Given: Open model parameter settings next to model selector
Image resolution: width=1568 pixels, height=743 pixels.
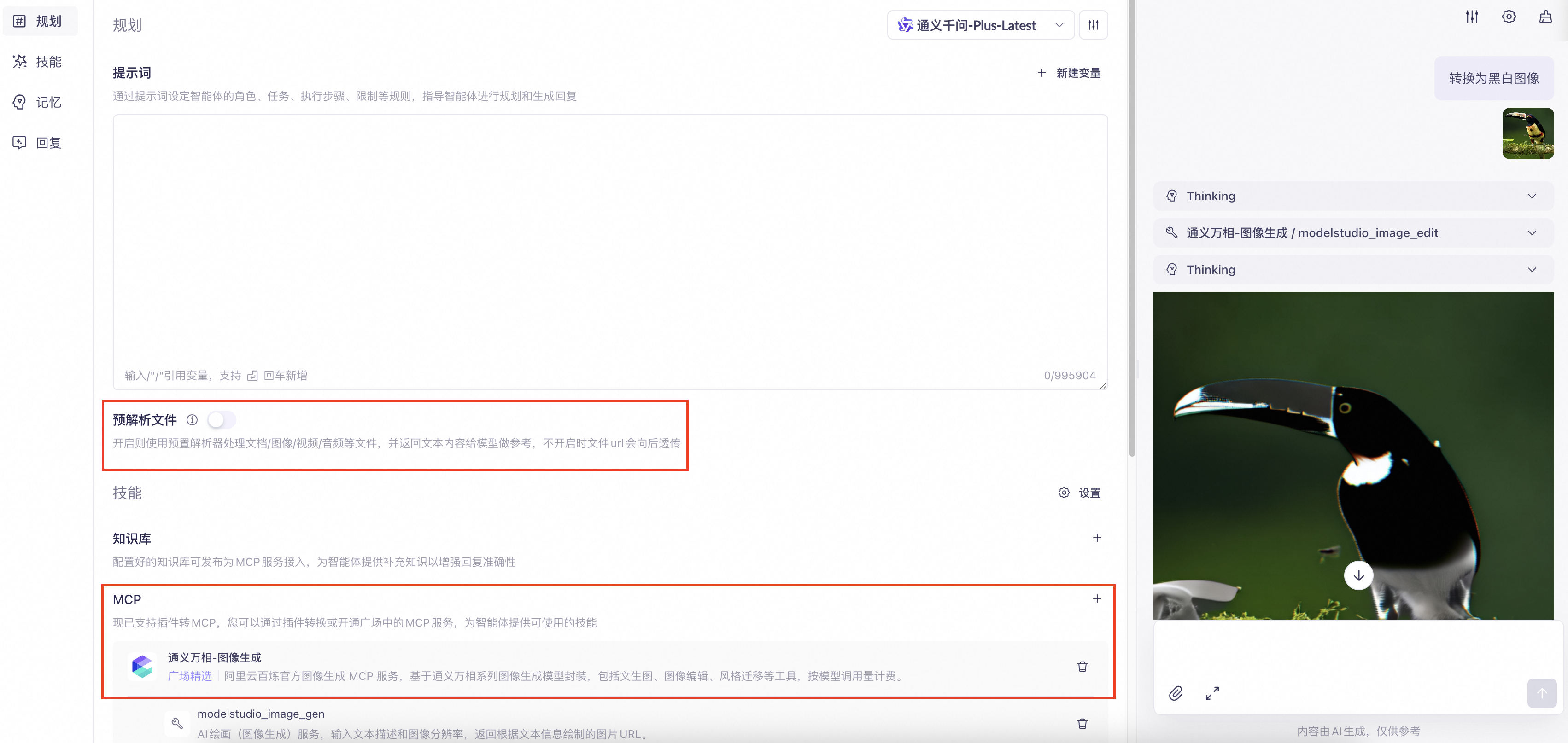Looking at the screenshot, I should point(1093,25).
